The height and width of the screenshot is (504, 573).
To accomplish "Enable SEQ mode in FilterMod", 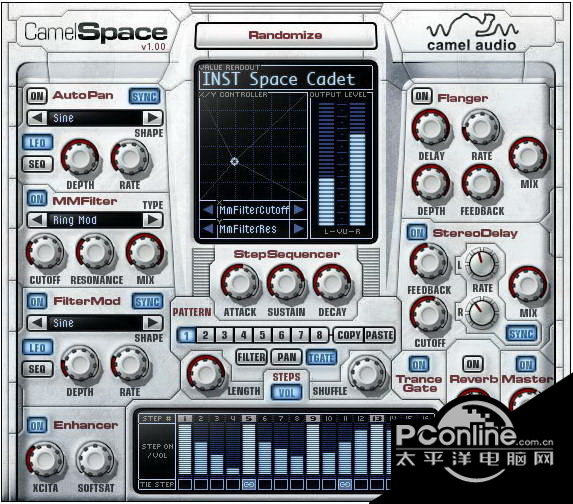I will pyautogui.click(x=38, y=369).
